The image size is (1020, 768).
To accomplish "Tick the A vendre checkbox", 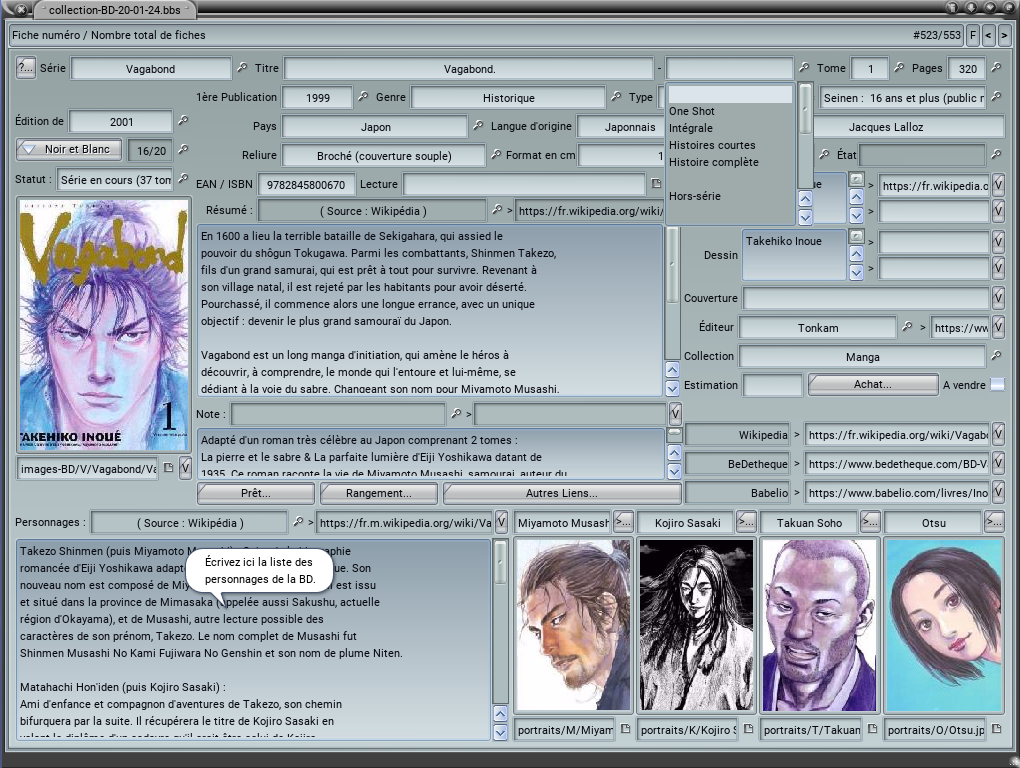I will coord(997,385).
